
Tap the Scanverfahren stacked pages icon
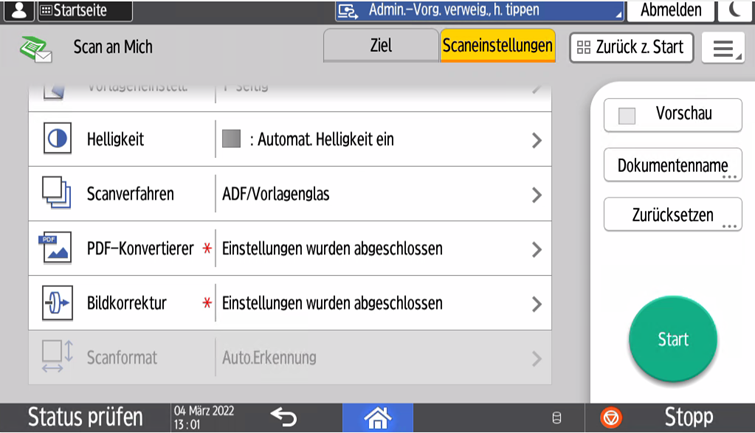[57, 194]
